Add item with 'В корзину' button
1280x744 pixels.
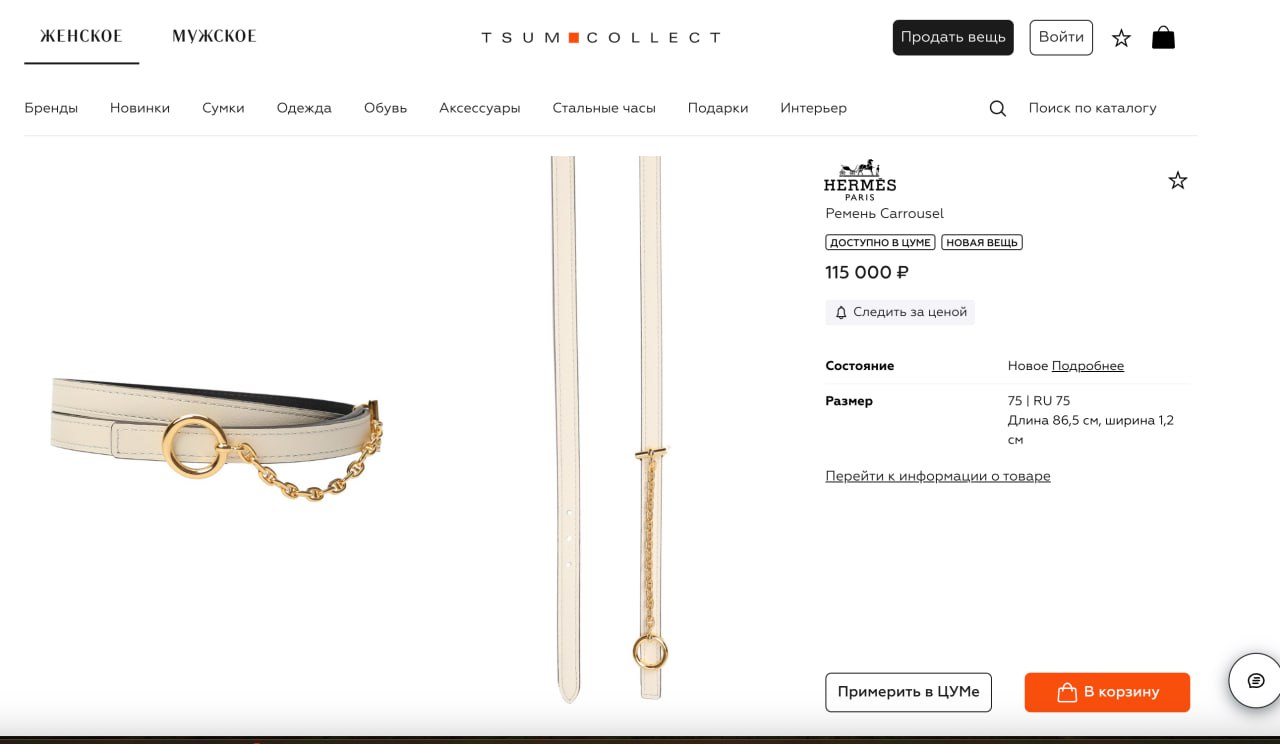coord(1107,692)
